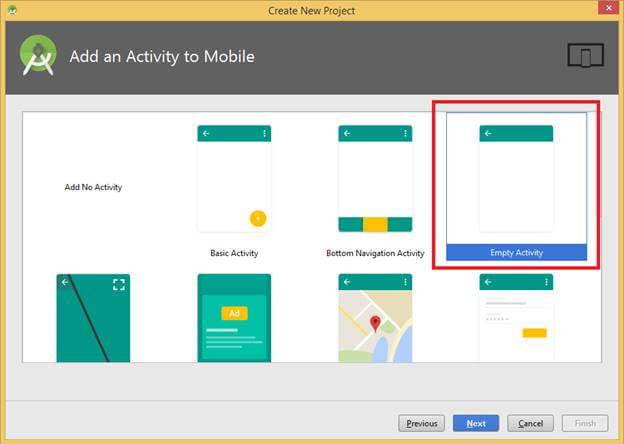Click the Bottom Navigation Activity label
Image resolution: width=624 pixels, height=444 pixels.
point(375,253)
